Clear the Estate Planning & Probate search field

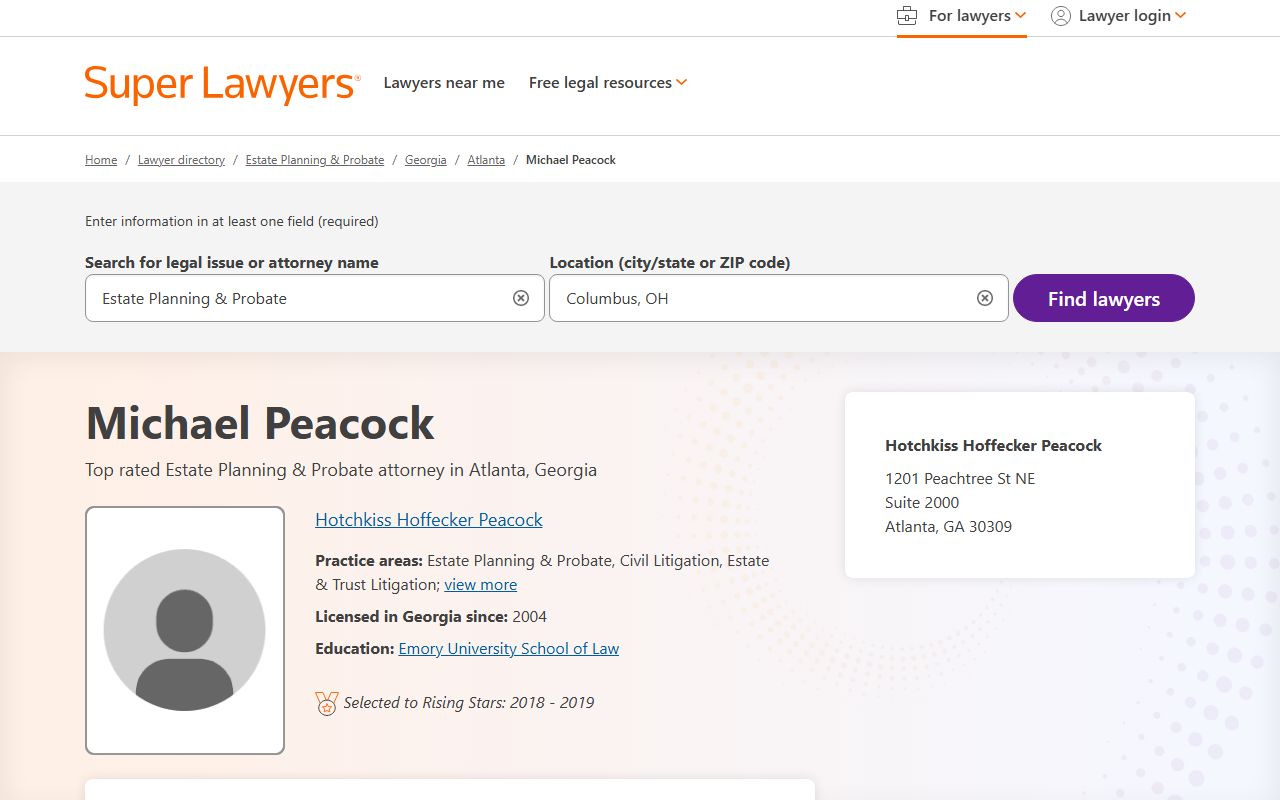pyautogui.click(x=521, y=298)
